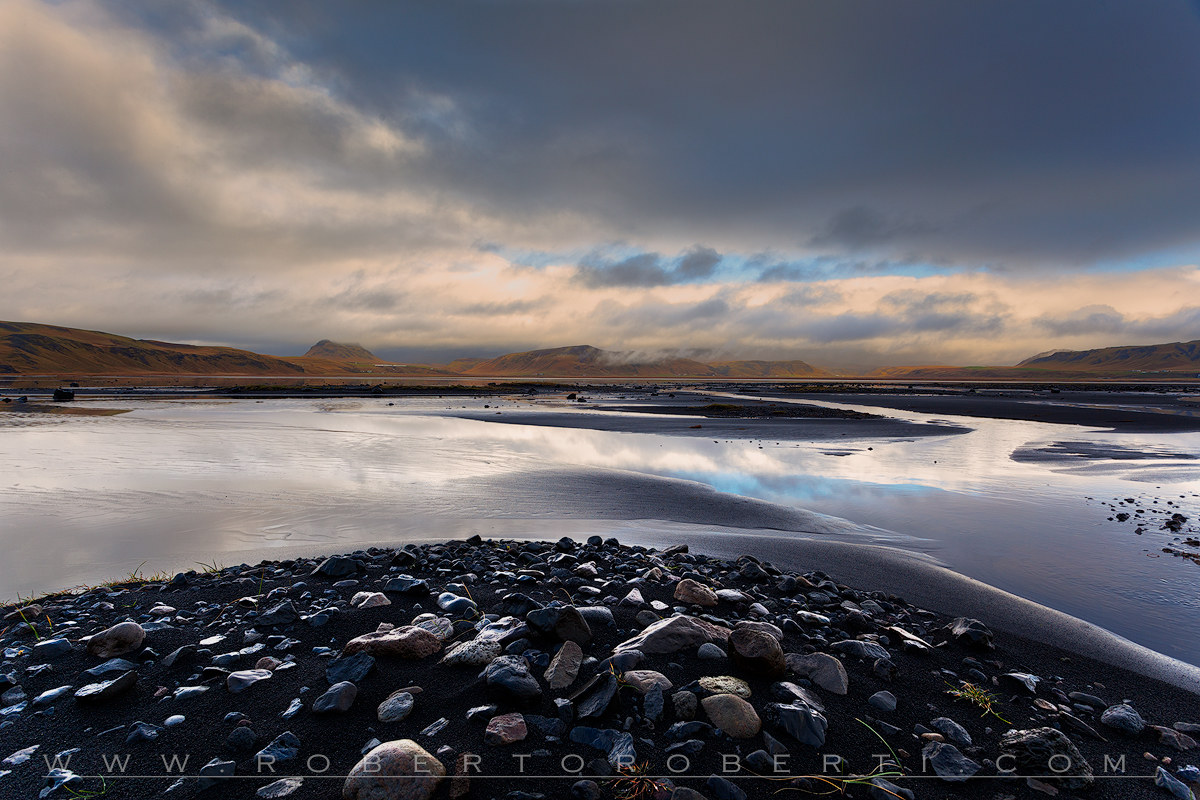
Task: Click the blue sky reflection in the water
Action: click(x=790, y=486)
